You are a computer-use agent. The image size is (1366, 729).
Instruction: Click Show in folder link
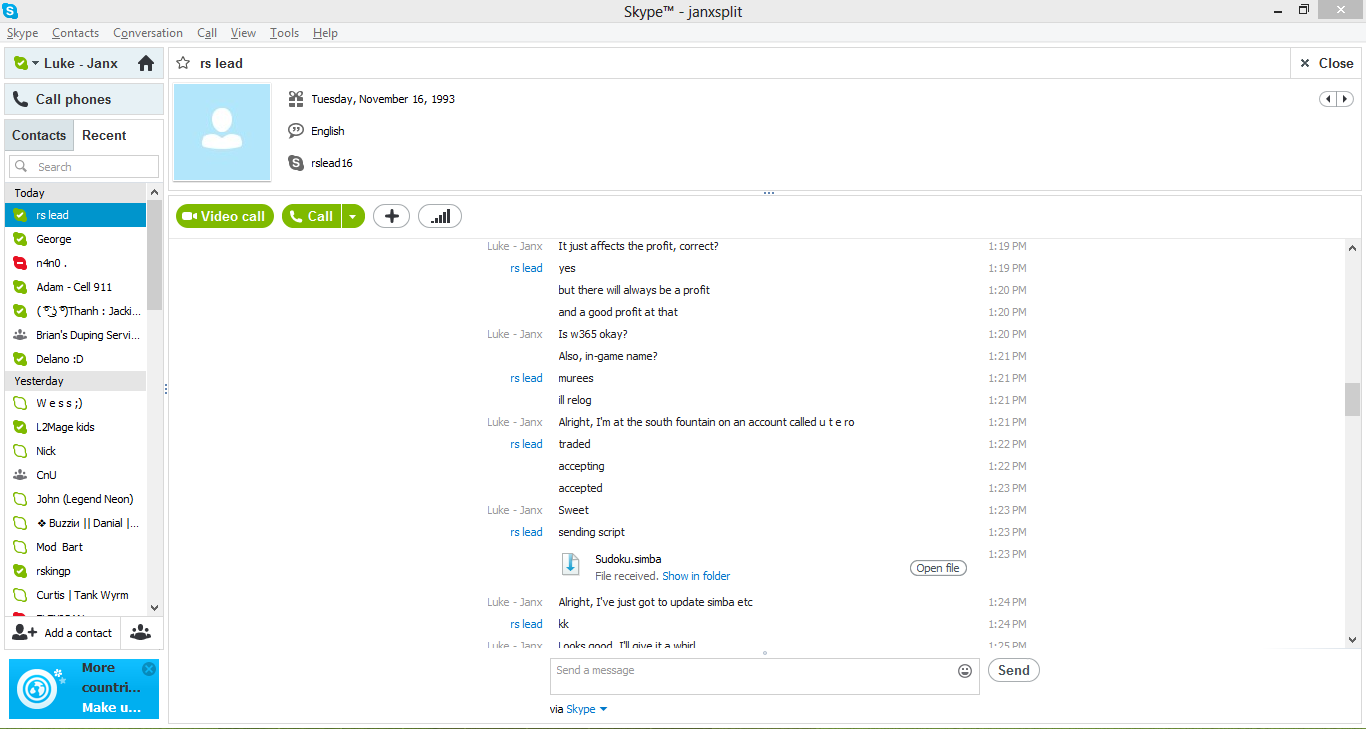coord(696,576)
